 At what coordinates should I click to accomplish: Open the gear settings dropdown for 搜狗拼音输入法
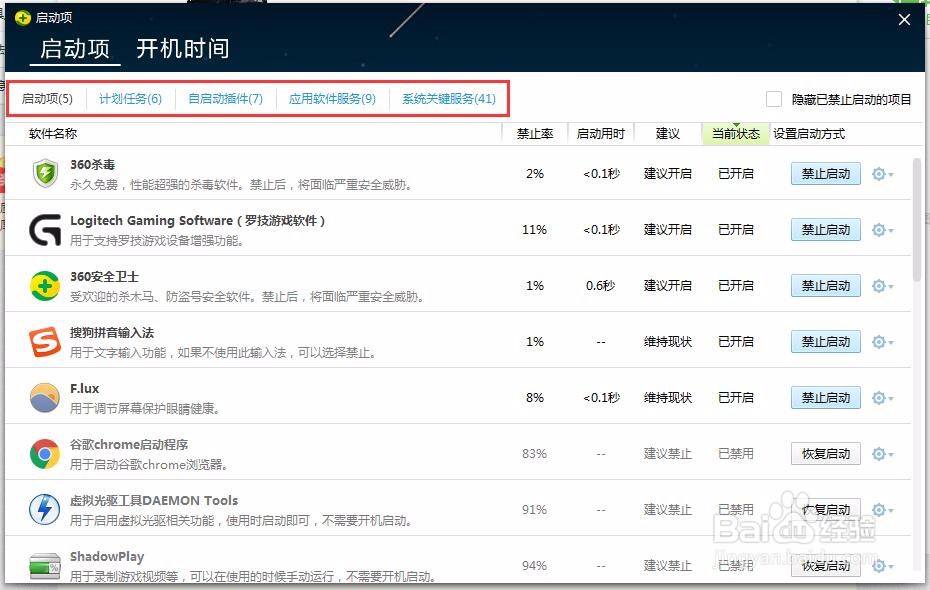[x=883, y=342]
